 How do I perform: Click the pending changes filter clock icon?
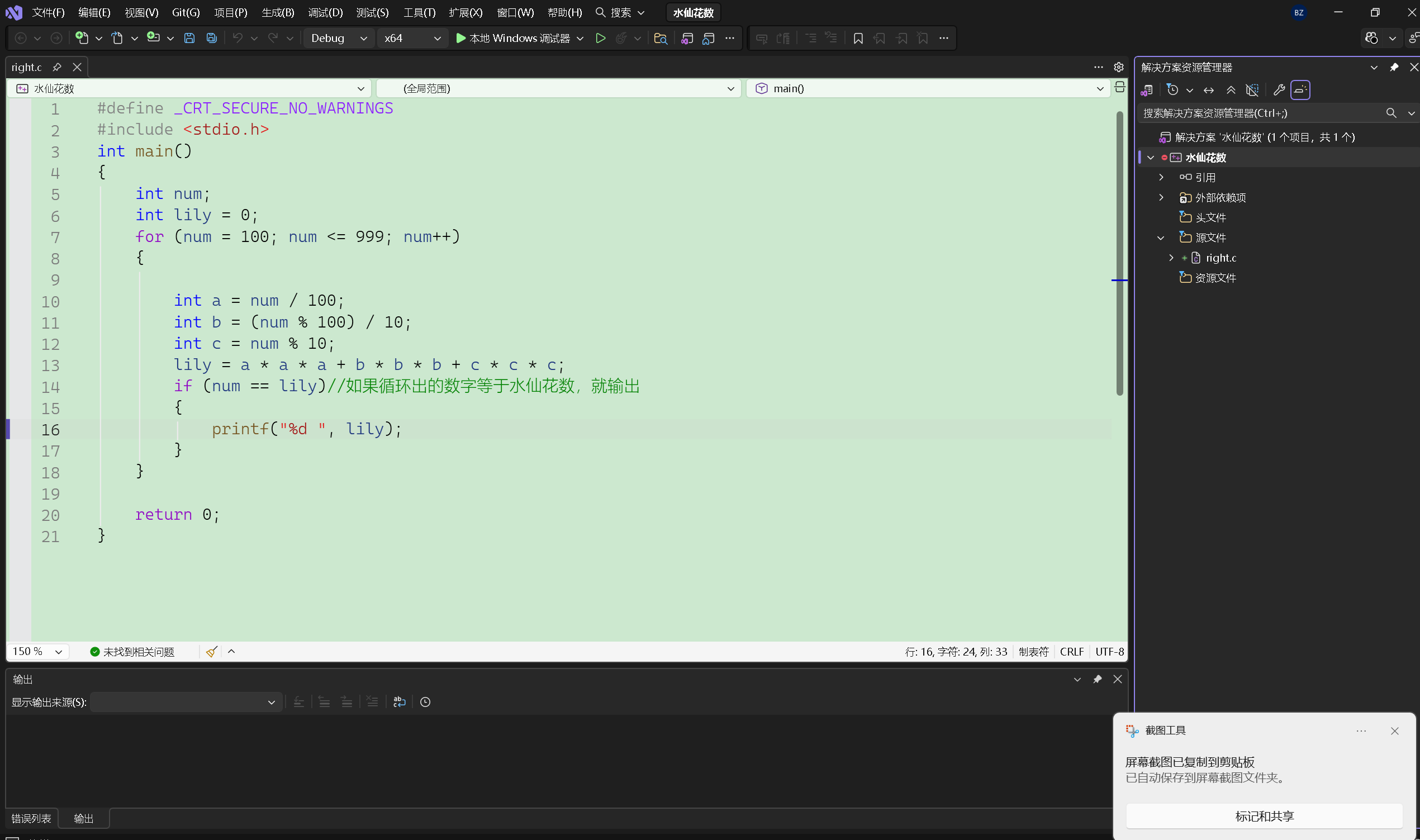(1172, 89)
